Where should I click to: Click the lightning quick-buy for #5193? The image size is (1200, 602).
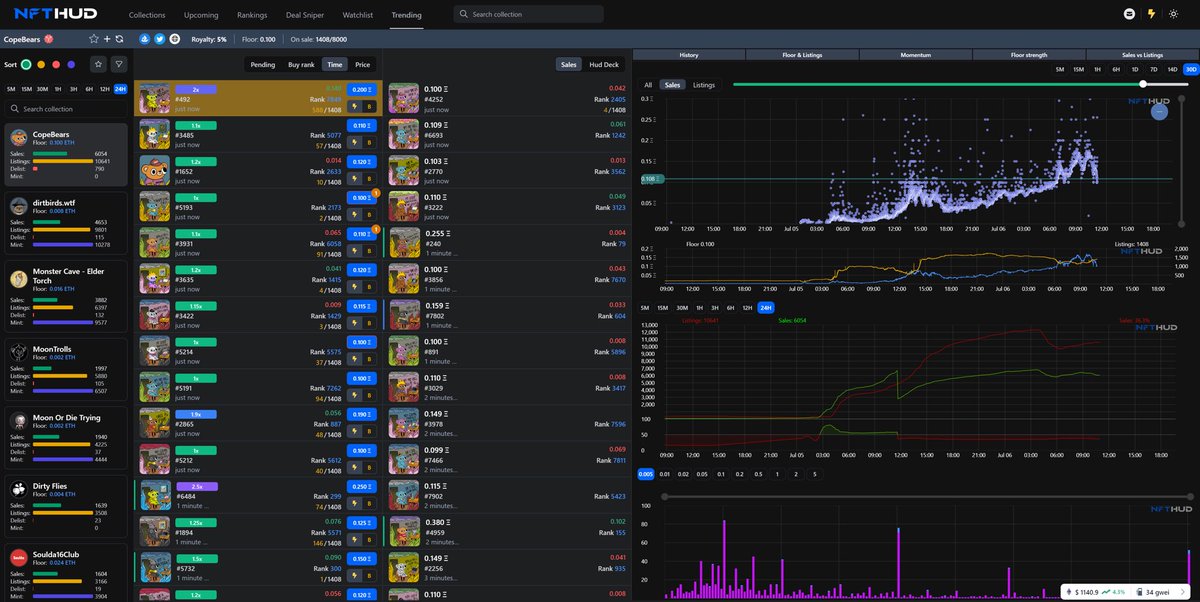pos(354,214)
